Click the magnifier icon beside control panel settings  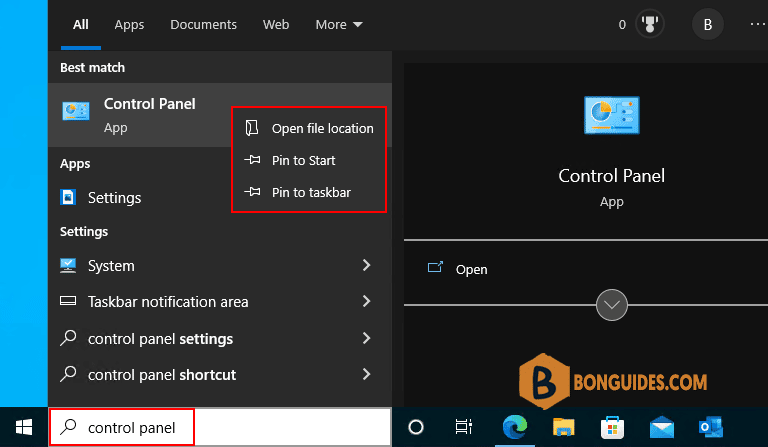[68, 338]
